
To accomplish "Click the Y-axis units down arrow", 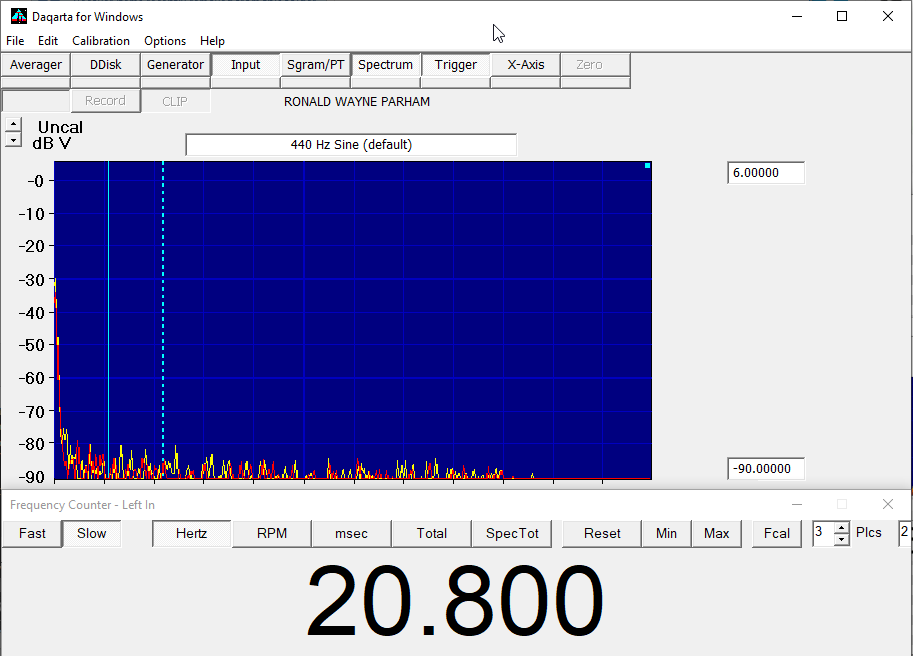I will [13, 140].
